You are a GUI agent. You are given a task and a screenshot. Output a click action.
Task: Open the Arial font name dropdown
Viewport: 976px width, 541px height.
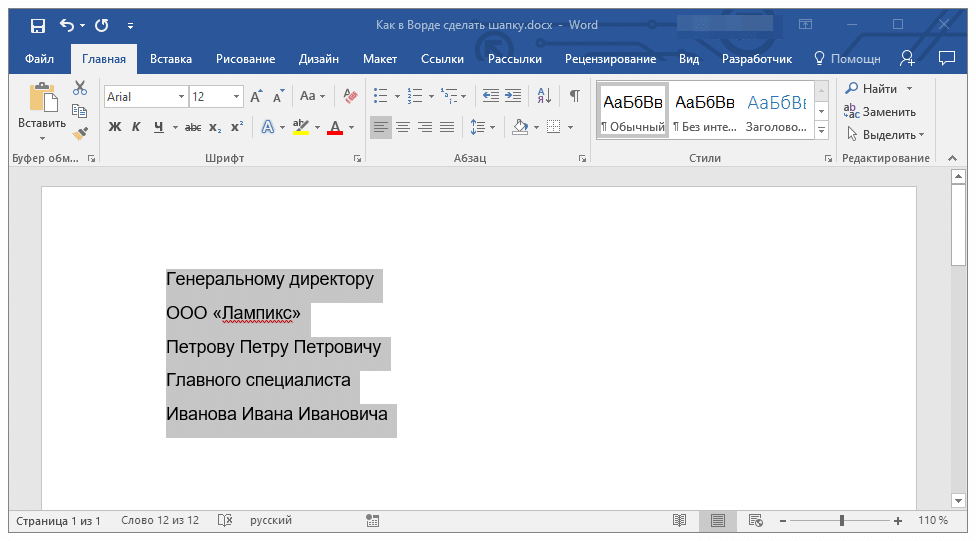coord(181,97)
